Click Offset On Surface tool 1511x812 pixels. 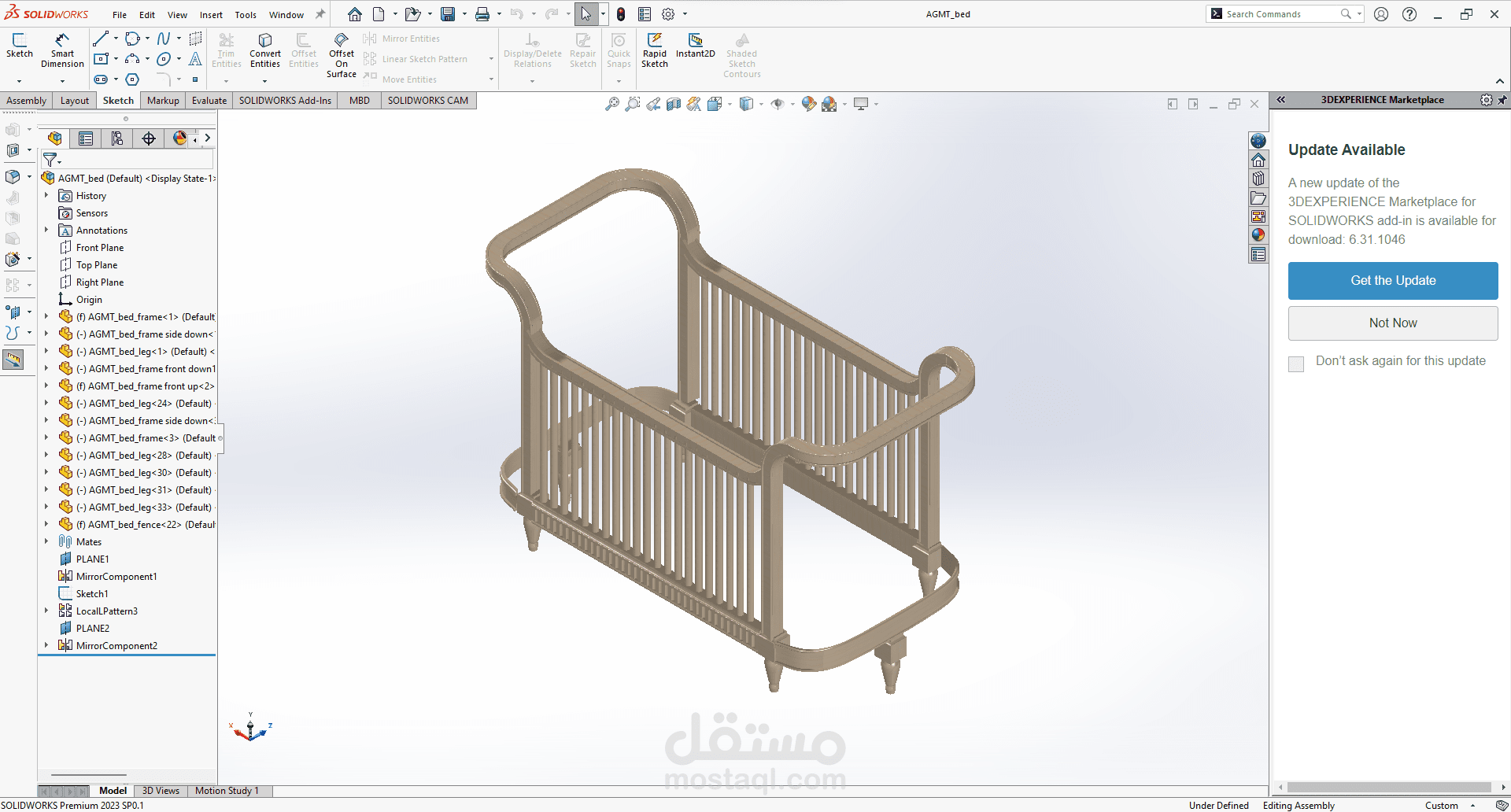[342, 55]
